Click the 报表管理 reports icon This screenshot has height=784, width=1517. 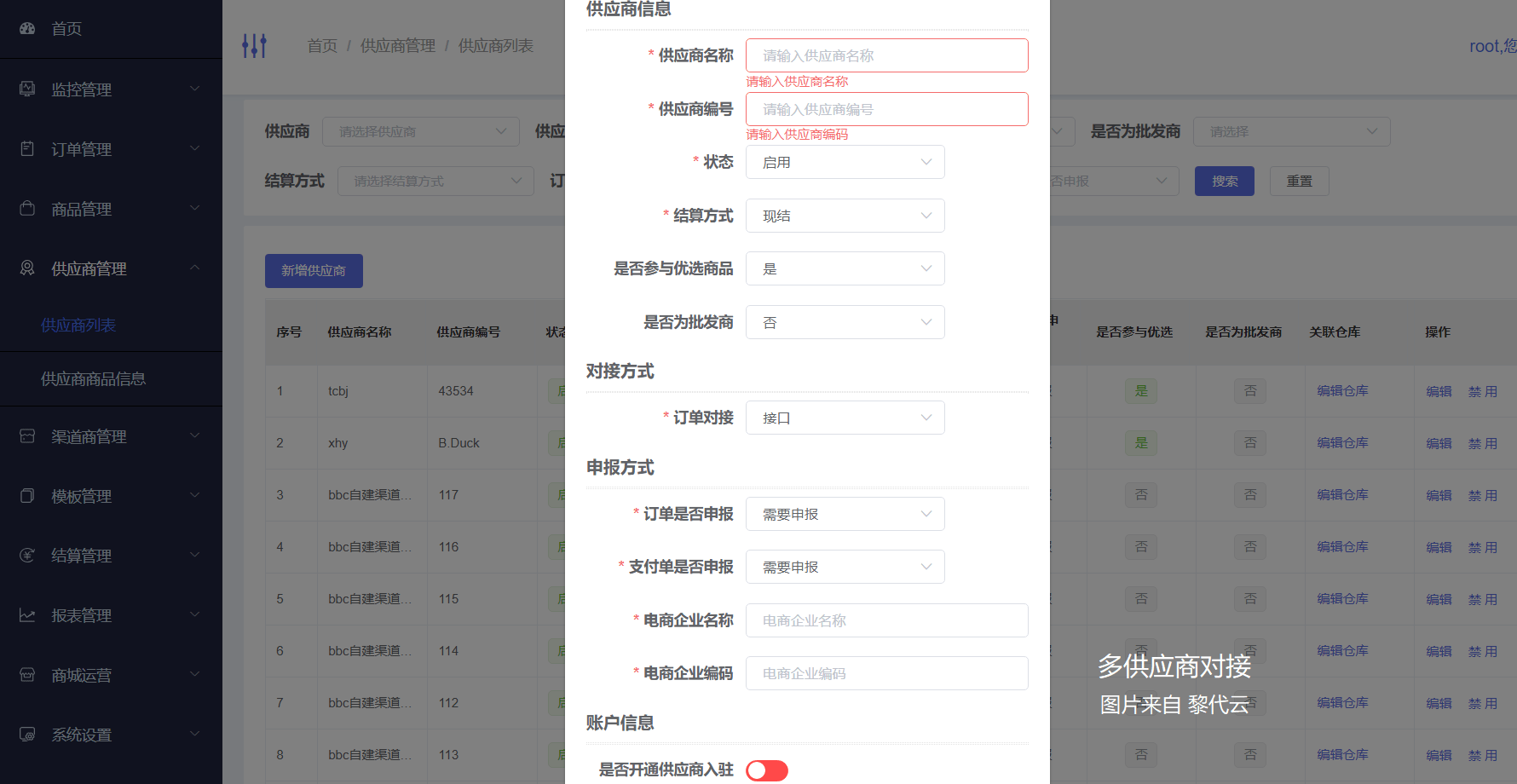26,614
